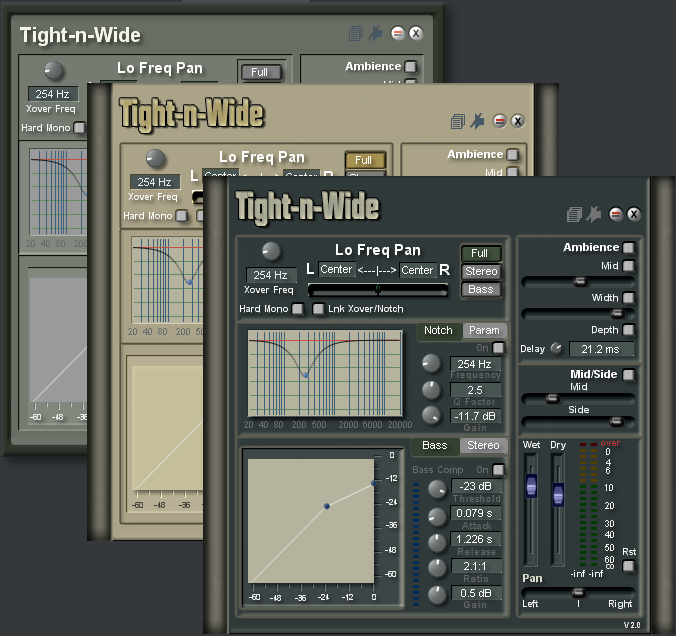Turn on the Notch On checkbox

coord(498,348)
